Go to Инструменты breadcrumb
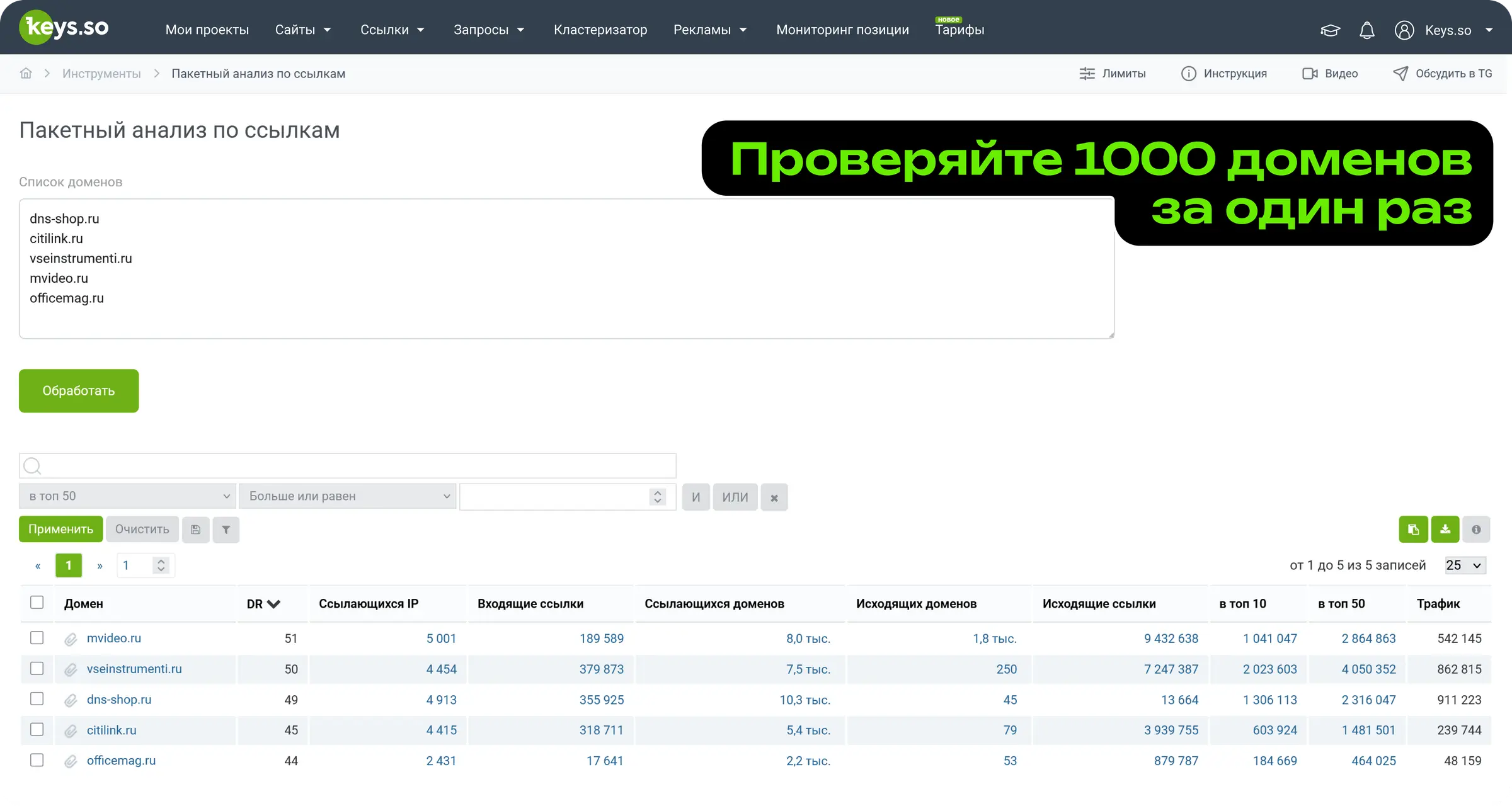Screen dimensions: 1512x806 [101, 74]
